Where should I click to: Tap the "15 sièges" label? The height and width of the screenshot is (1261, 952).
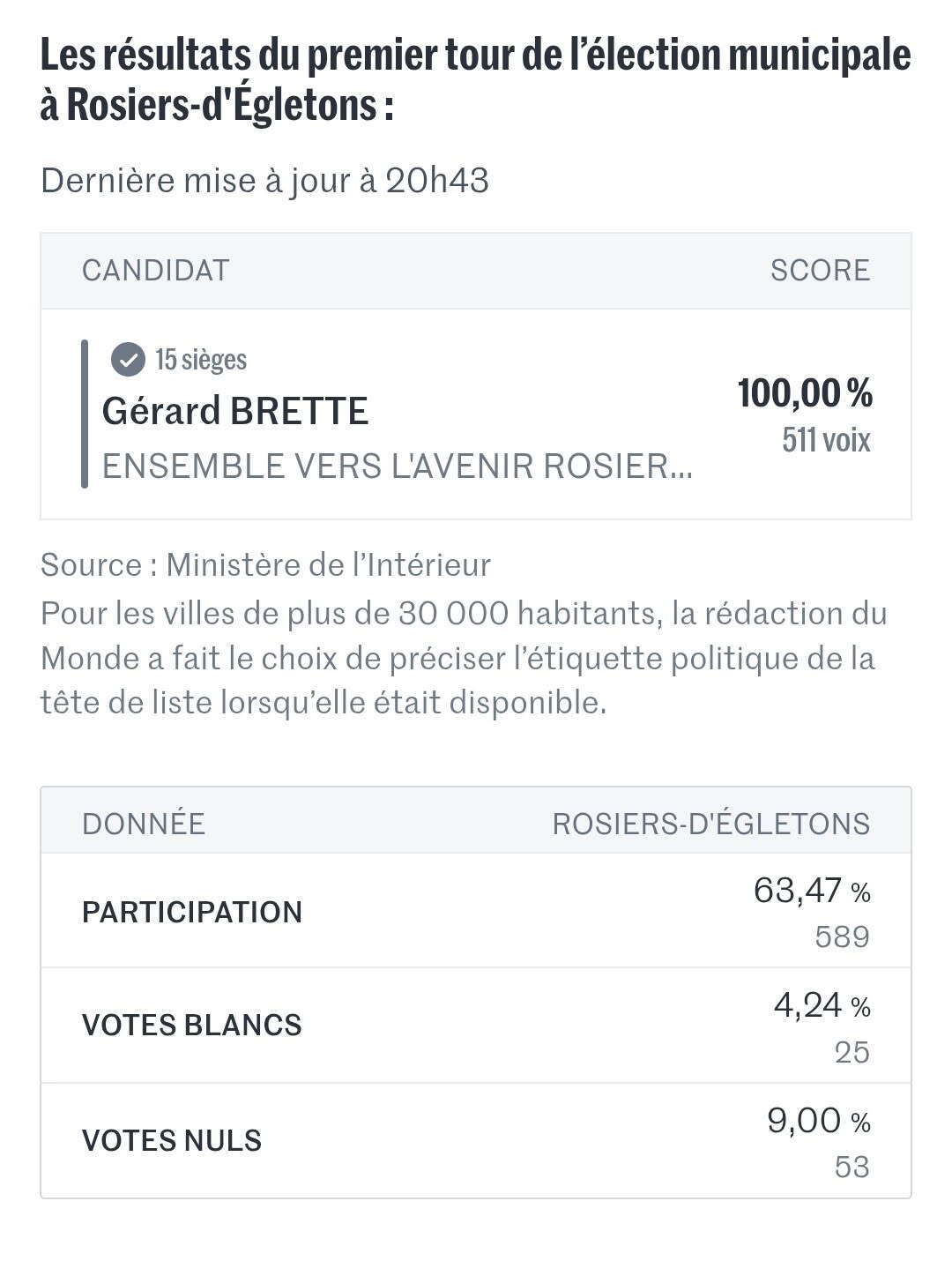(x=201, y=360)
